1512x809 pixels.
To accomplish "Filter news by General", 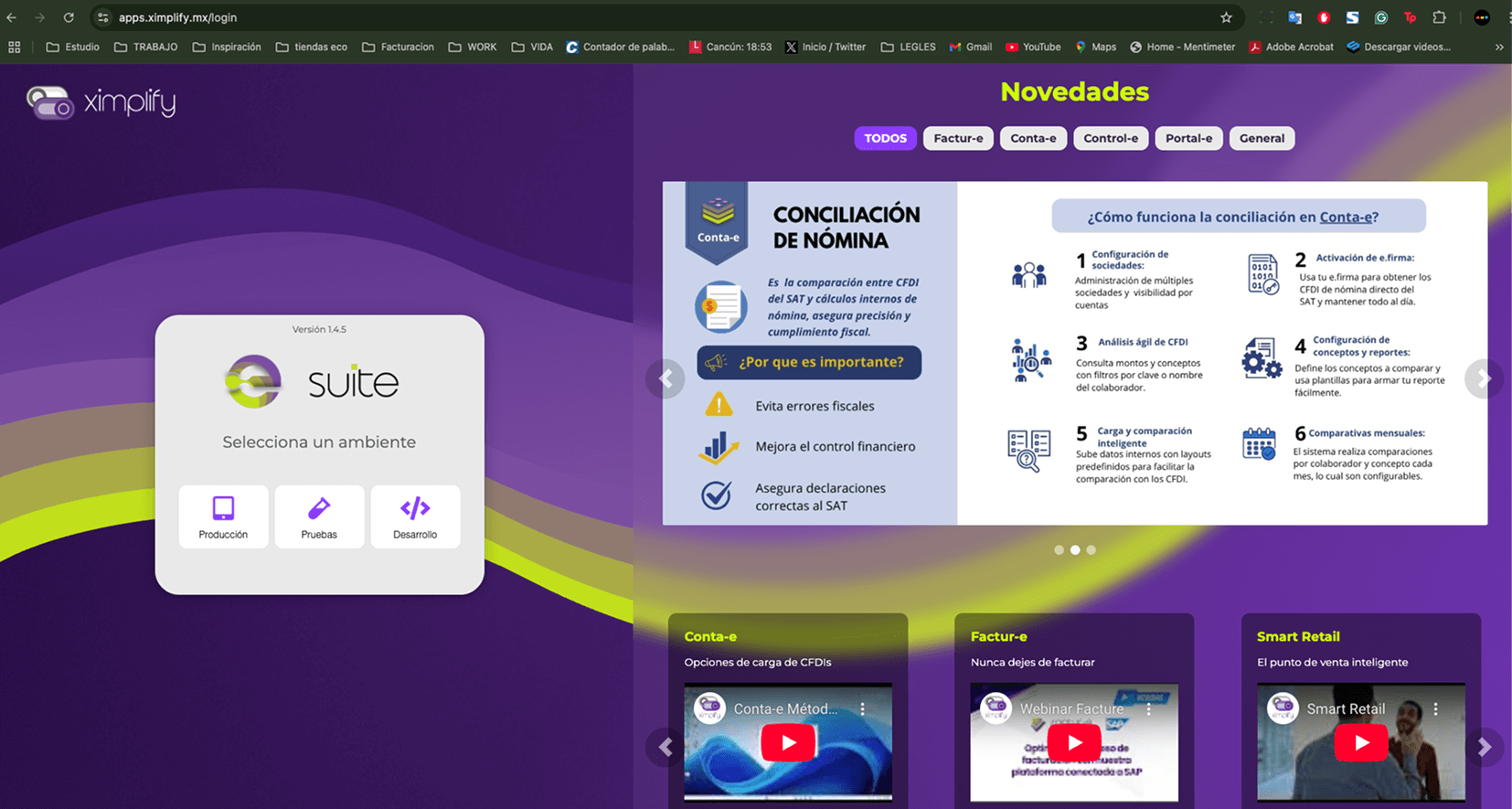I will click(1262, 138).
